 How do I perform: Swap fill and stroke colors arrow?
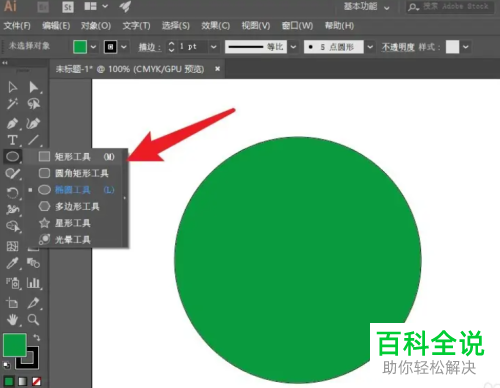click(x=36, y=338)
